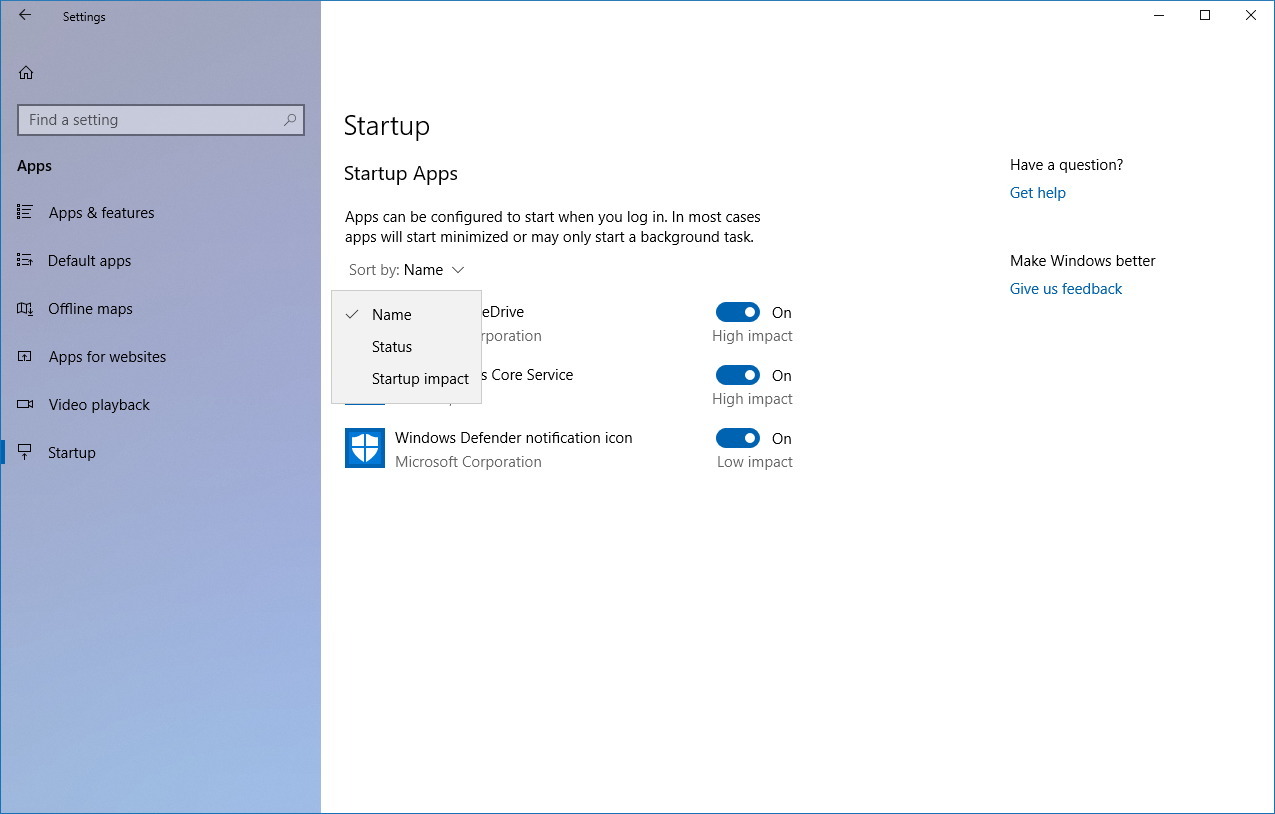Click the Low impact text
This screenshot has height=814, width=1275.
[x=755, y=462]
